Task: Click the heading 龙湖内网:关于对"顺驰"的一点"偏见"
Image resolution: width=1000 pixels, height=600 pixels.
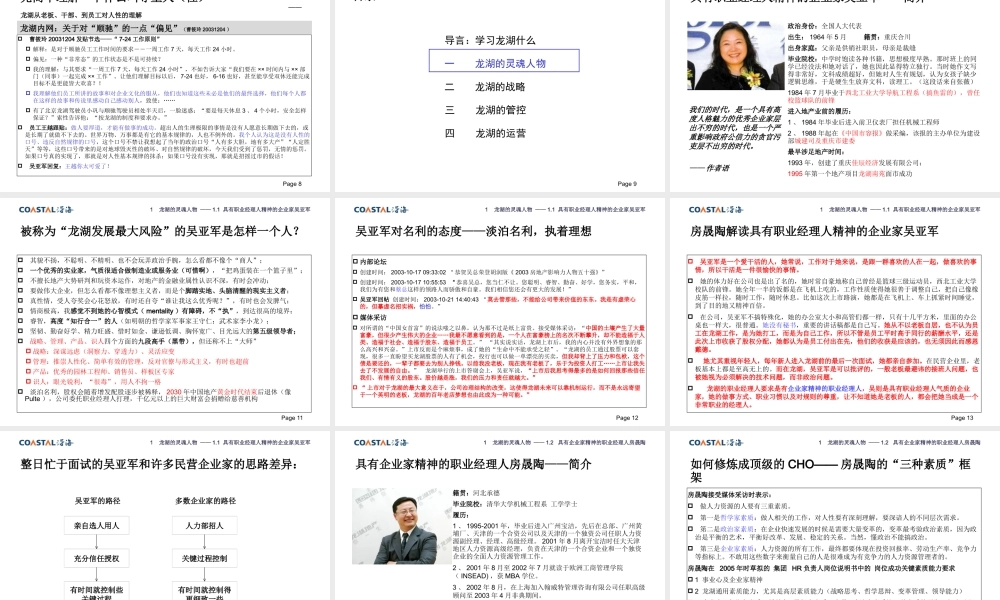Action: [x=100, y=28]
